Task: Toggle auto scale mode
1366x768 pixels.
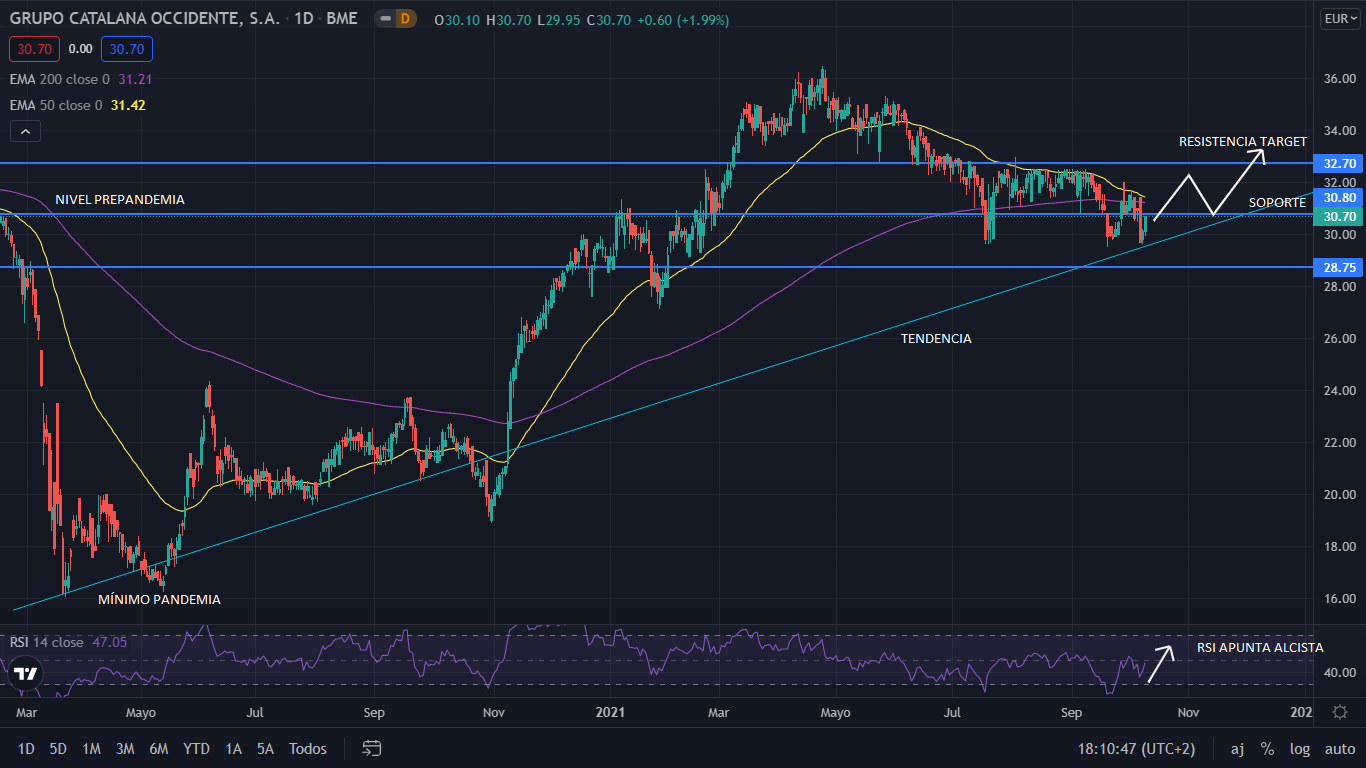Action: [1340, 748]
